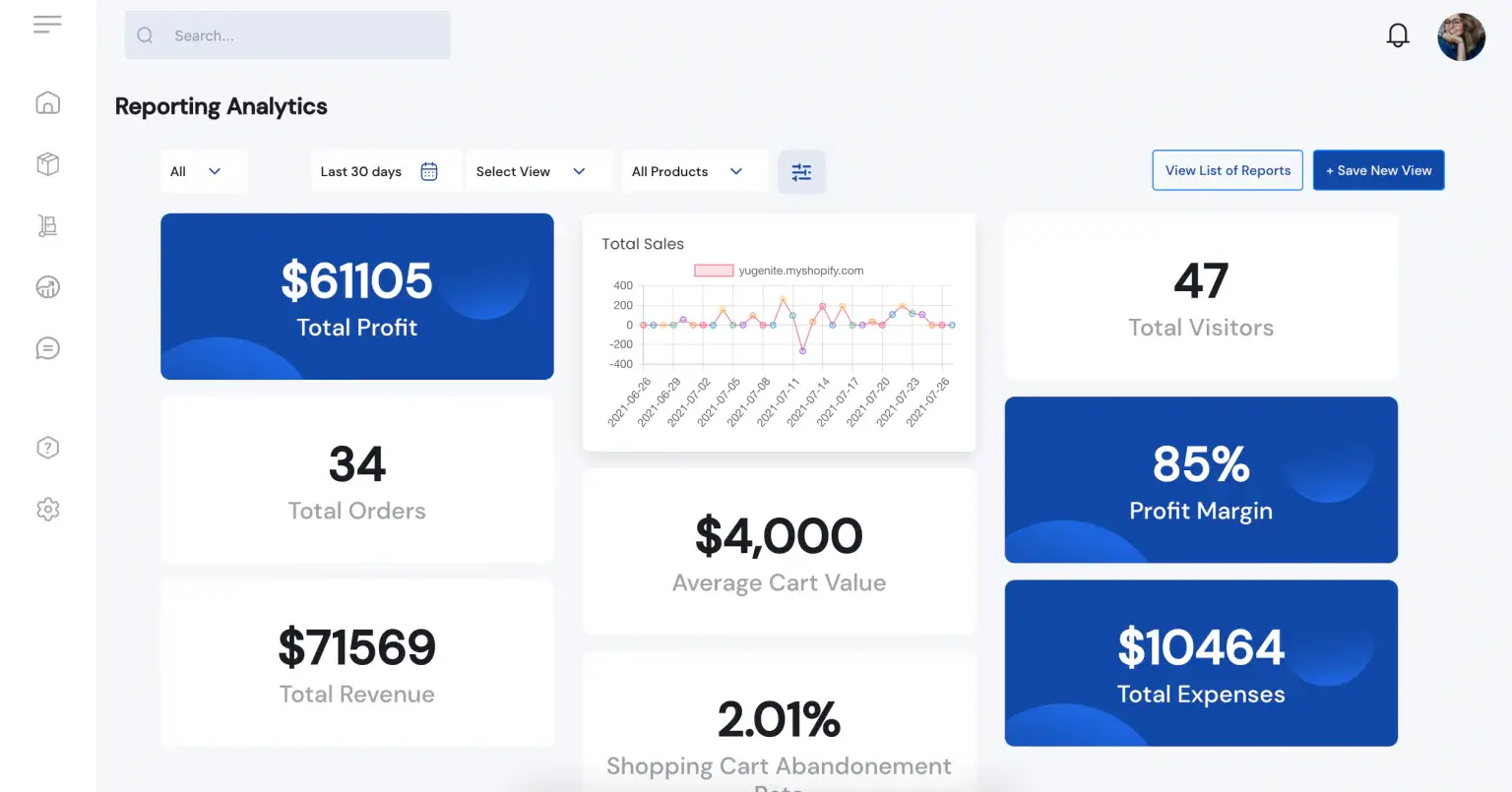
Task: Select the Profit Margin card
Action: click(x=1201, y=480)
